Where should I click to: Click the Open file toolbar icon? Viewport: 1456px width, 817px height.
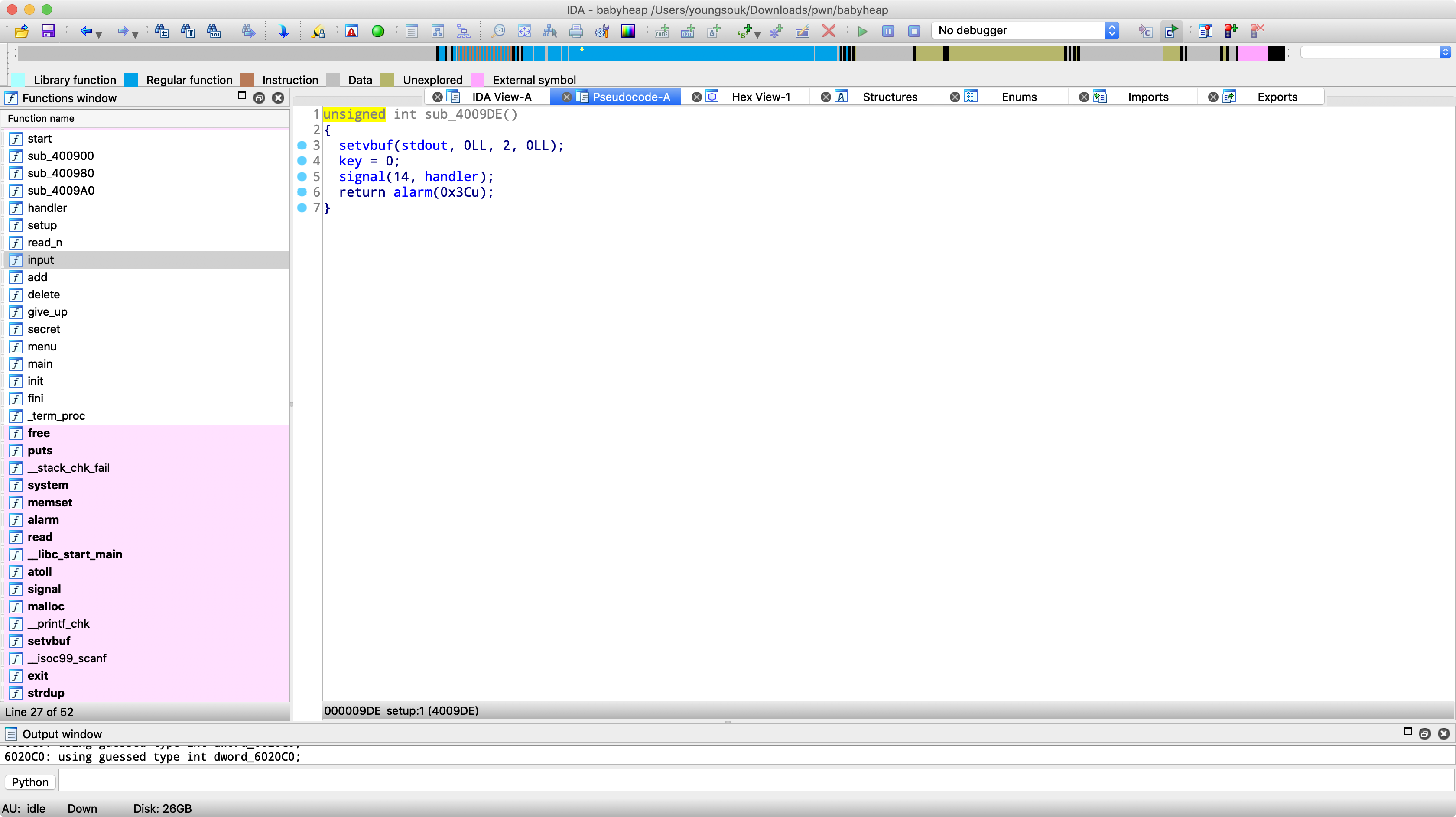click(x=22, y=31)
